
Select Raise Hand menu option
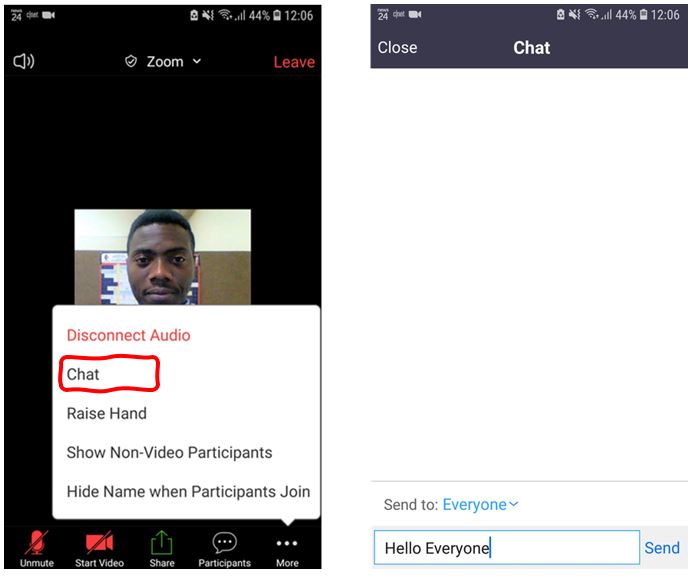pos(106,413)
